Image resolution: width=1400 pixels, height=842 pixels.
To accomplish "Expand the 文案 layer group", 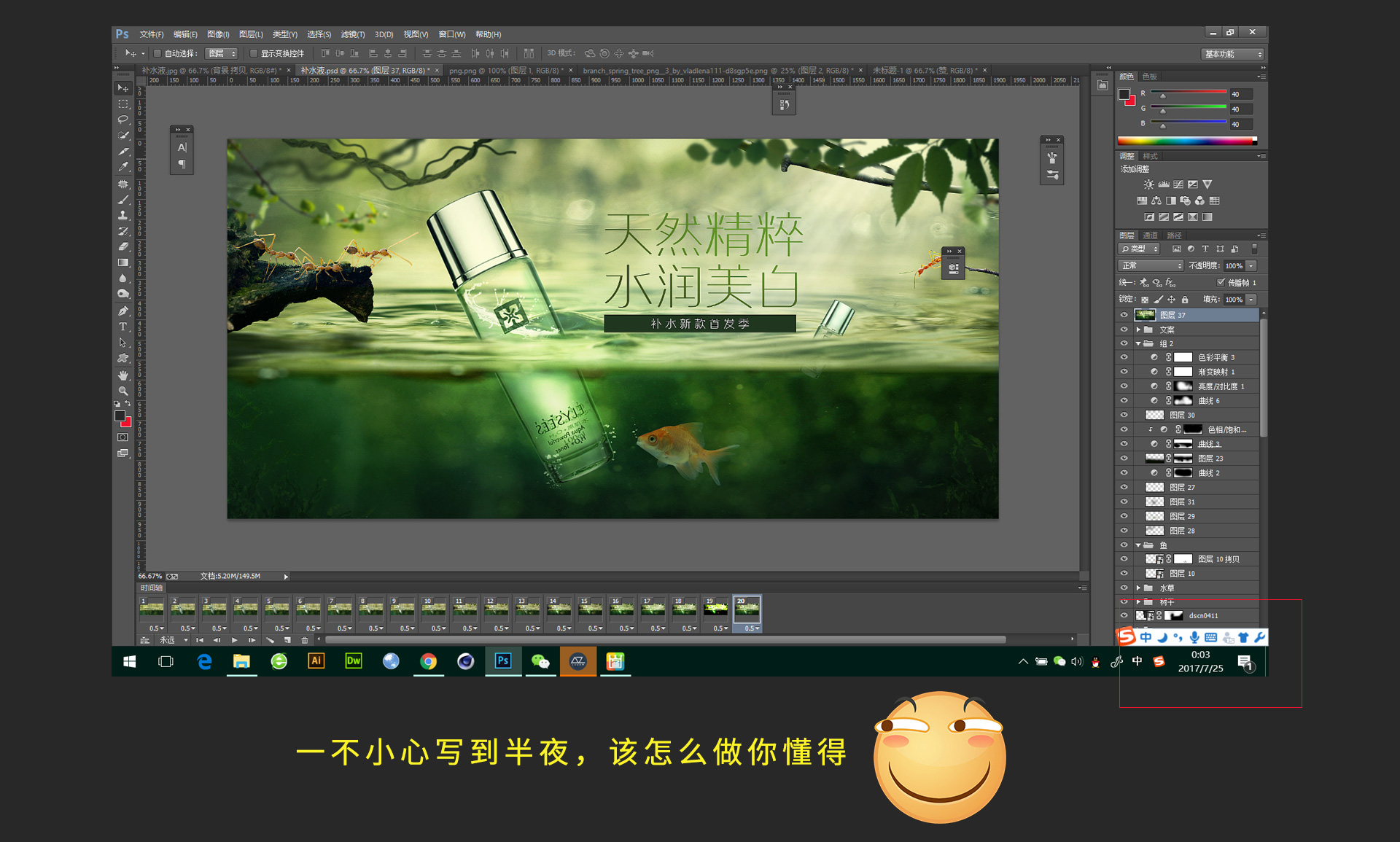I will pos(1137,330).
